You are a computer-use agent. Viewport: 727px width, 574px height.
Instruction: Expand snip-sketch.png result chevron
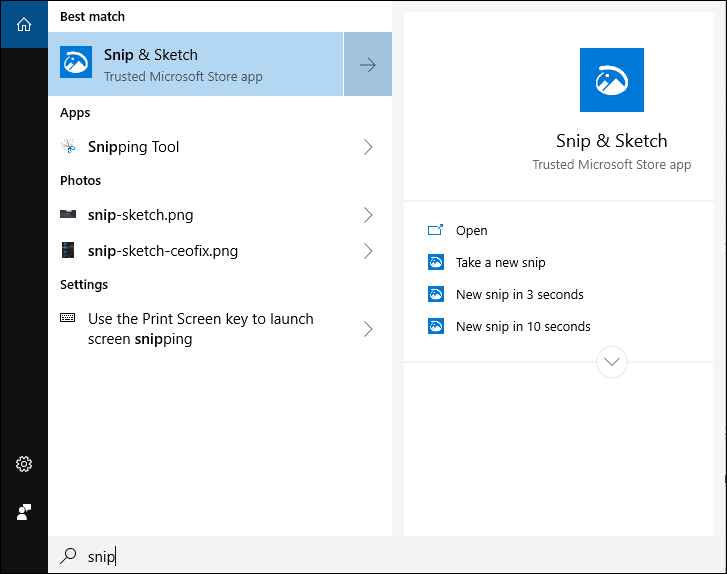(367, 215)
